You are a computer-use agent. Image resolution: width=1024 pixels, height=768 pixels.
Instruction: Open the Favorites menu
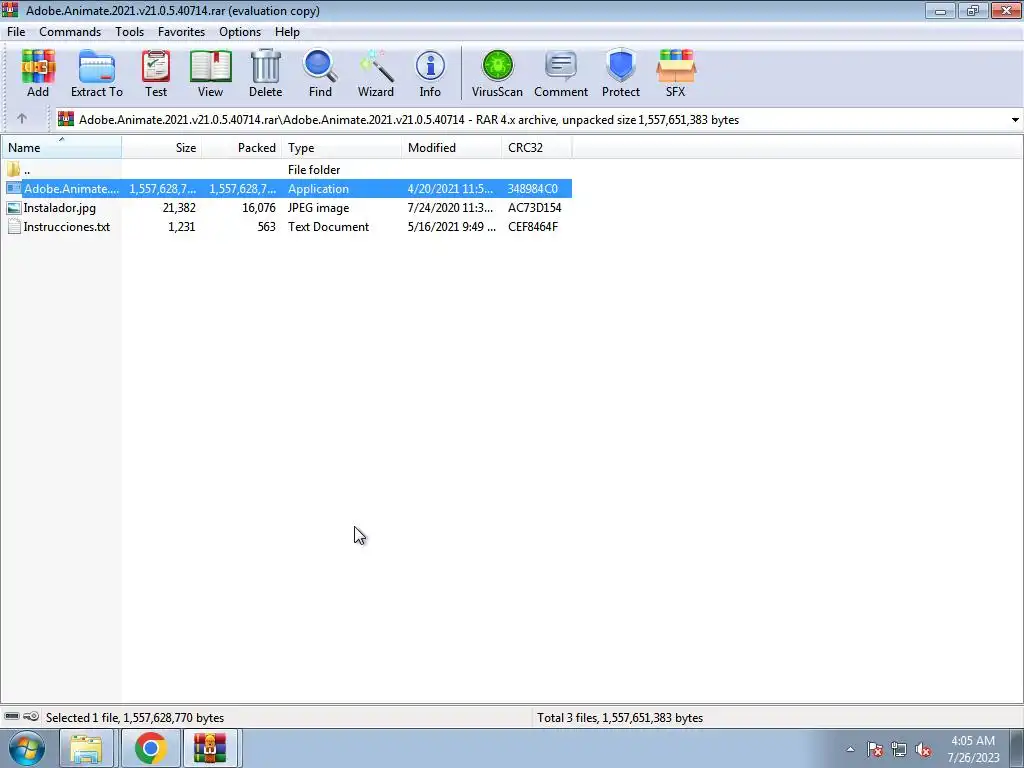pyautogui.click(x=182, y=31)
